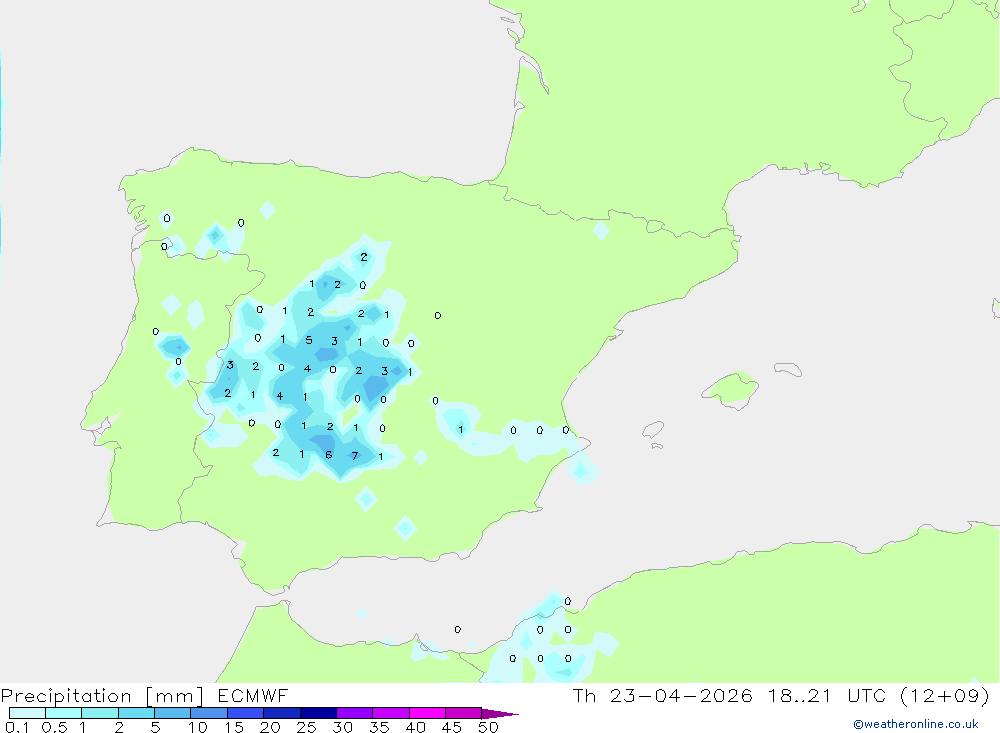
Task: Click the legend swatch between 40 and 45
Action: click(427, 713)
